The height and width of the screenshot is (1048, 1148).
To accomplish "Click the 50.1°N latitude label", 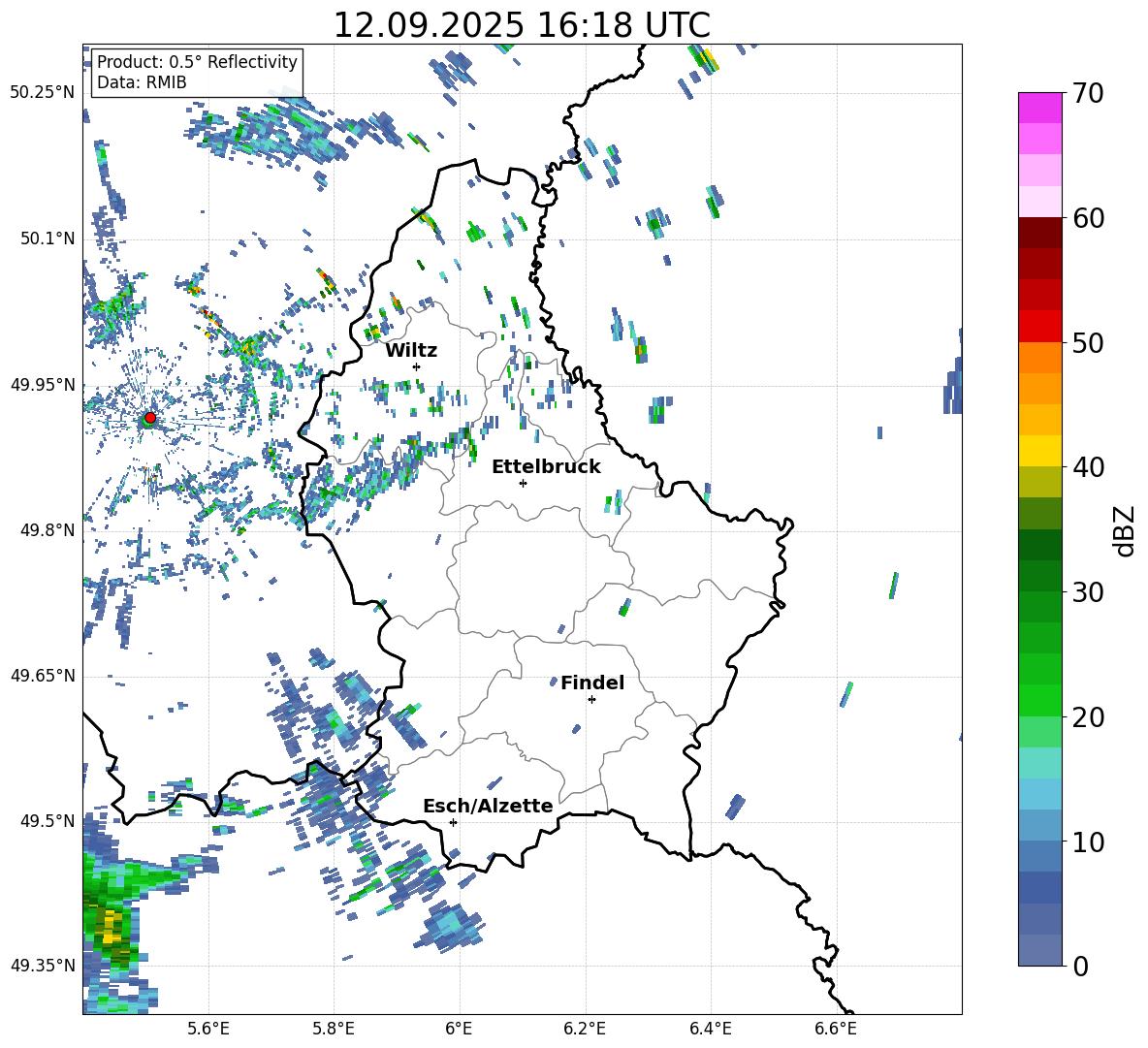I will click(x=48, y=239).
